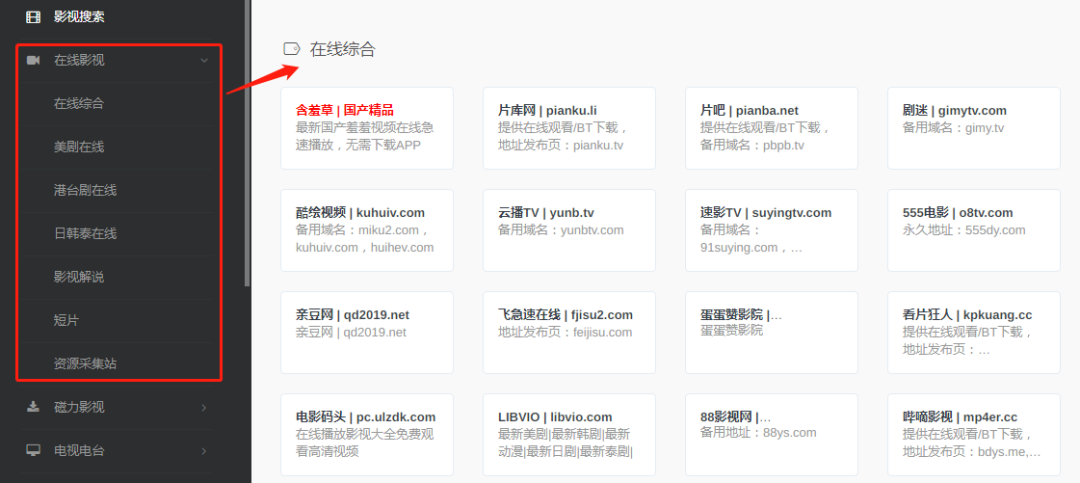Click the 在线综合 section heading text

click(x=343, y=49)
